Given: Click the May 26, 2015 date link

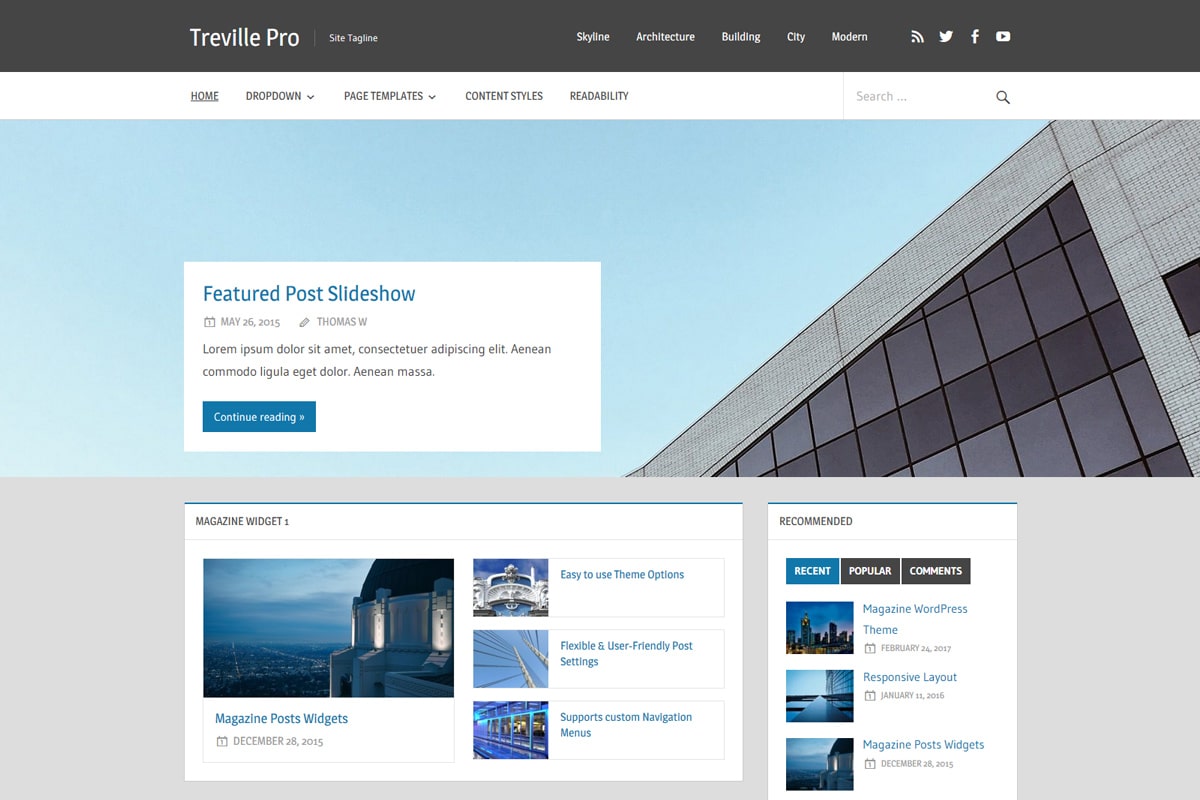Looking at the screenshot, I should point(250,322).
